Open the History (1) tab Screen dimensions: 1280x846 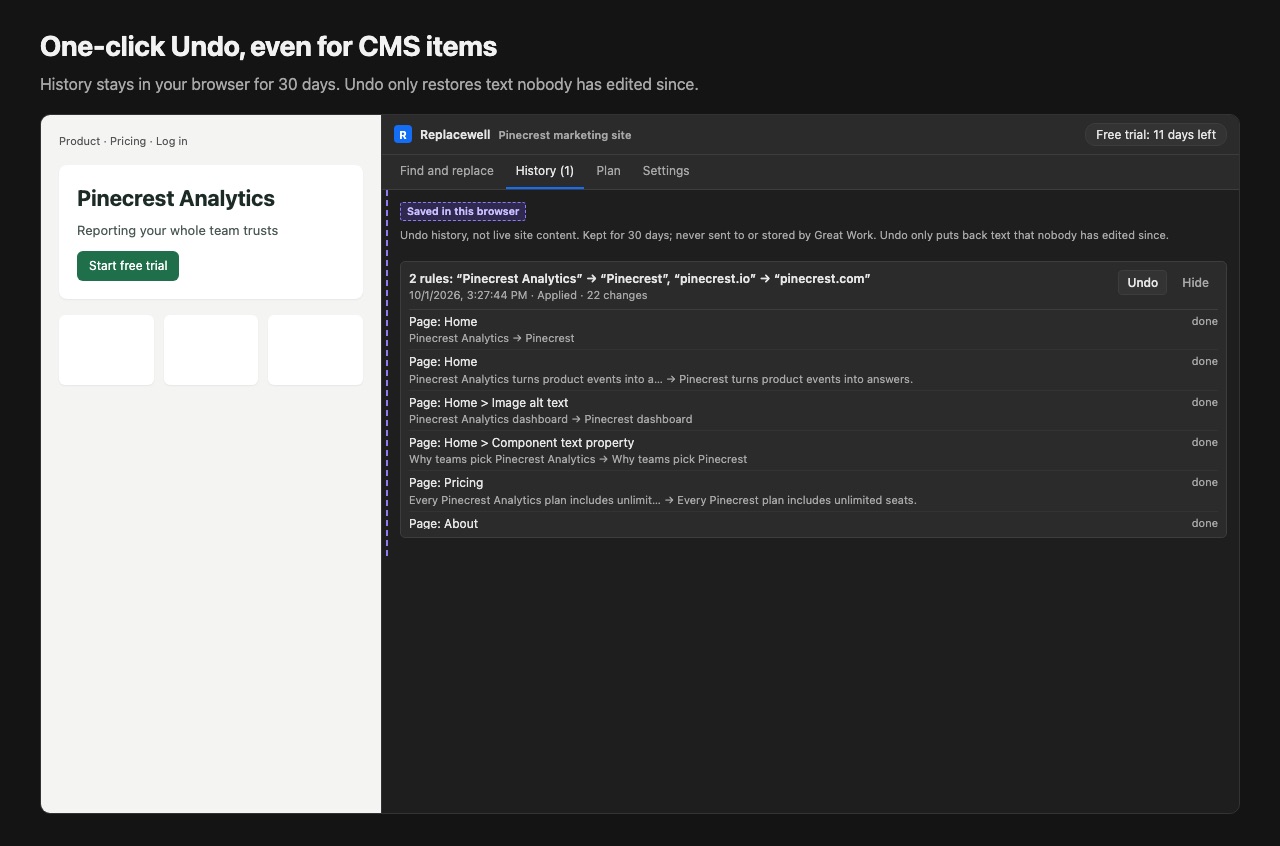pyautogui.click(x=545, y=171)
